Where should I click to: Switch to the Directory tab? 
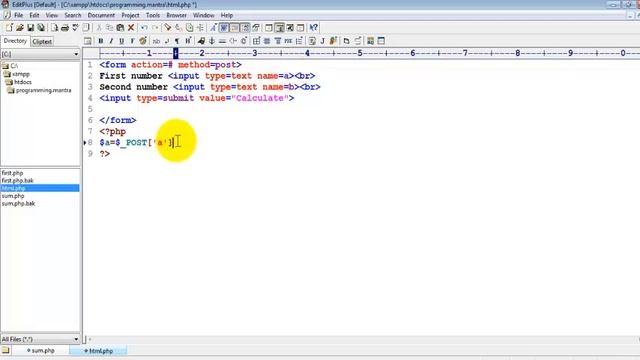[x=15, y=41]
